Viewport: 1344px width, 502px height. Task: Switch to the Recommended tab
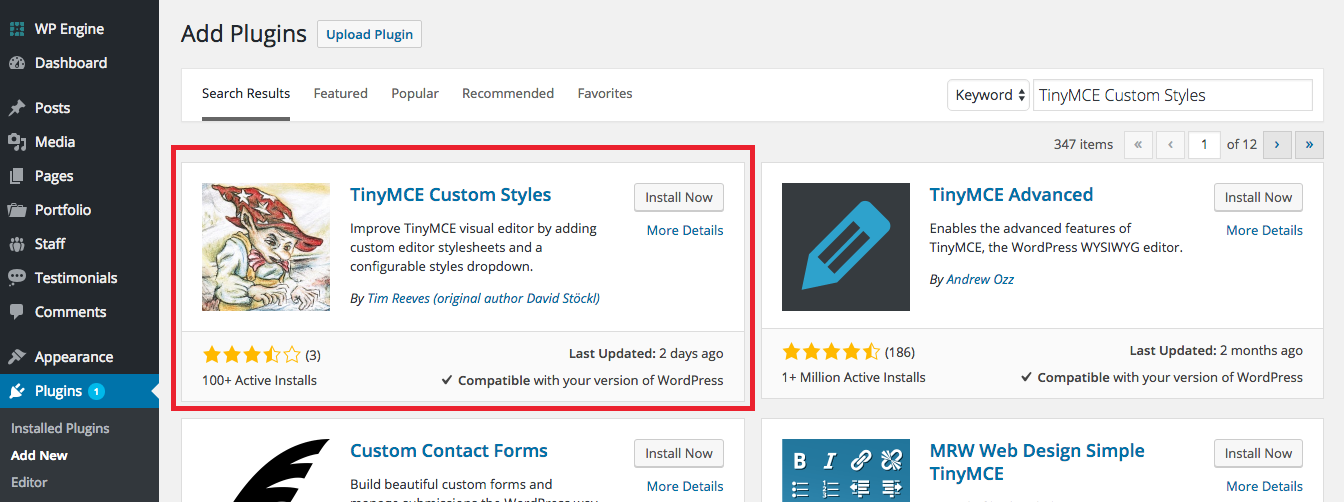pyautogui.click(x=508, y=93)
